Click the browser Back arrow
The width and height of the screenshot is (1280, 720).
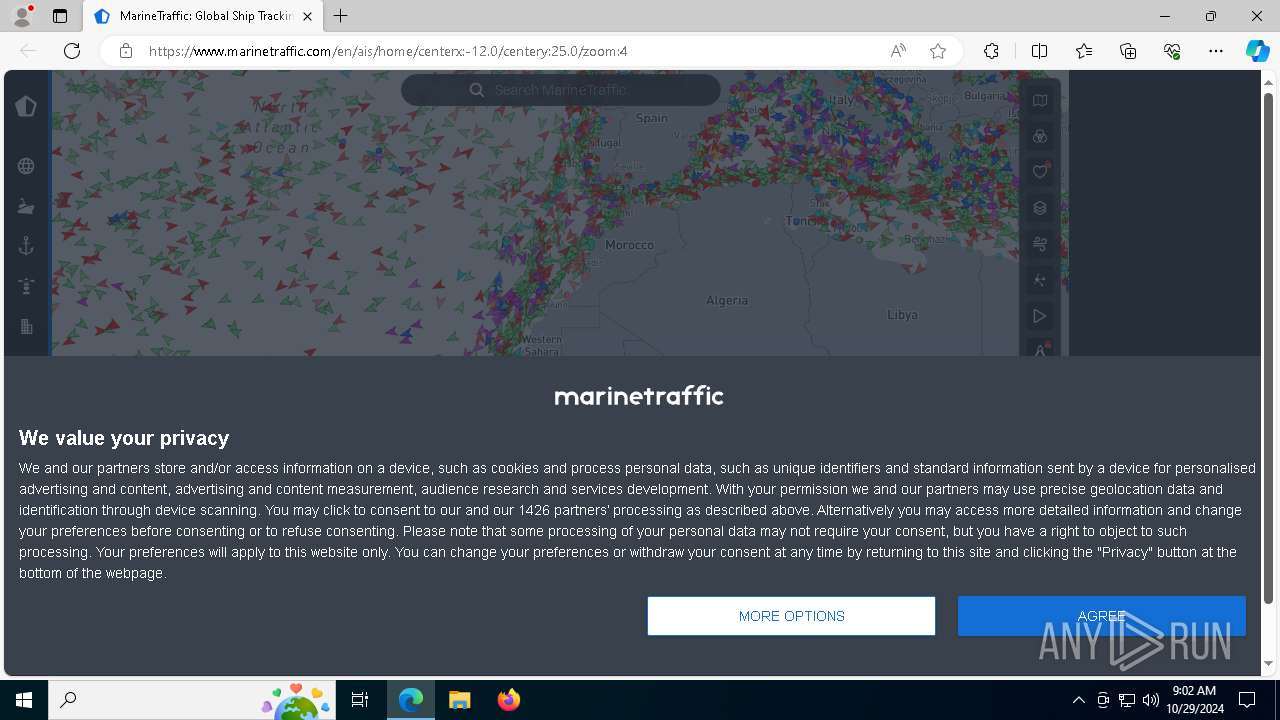(x=28, y=51)
